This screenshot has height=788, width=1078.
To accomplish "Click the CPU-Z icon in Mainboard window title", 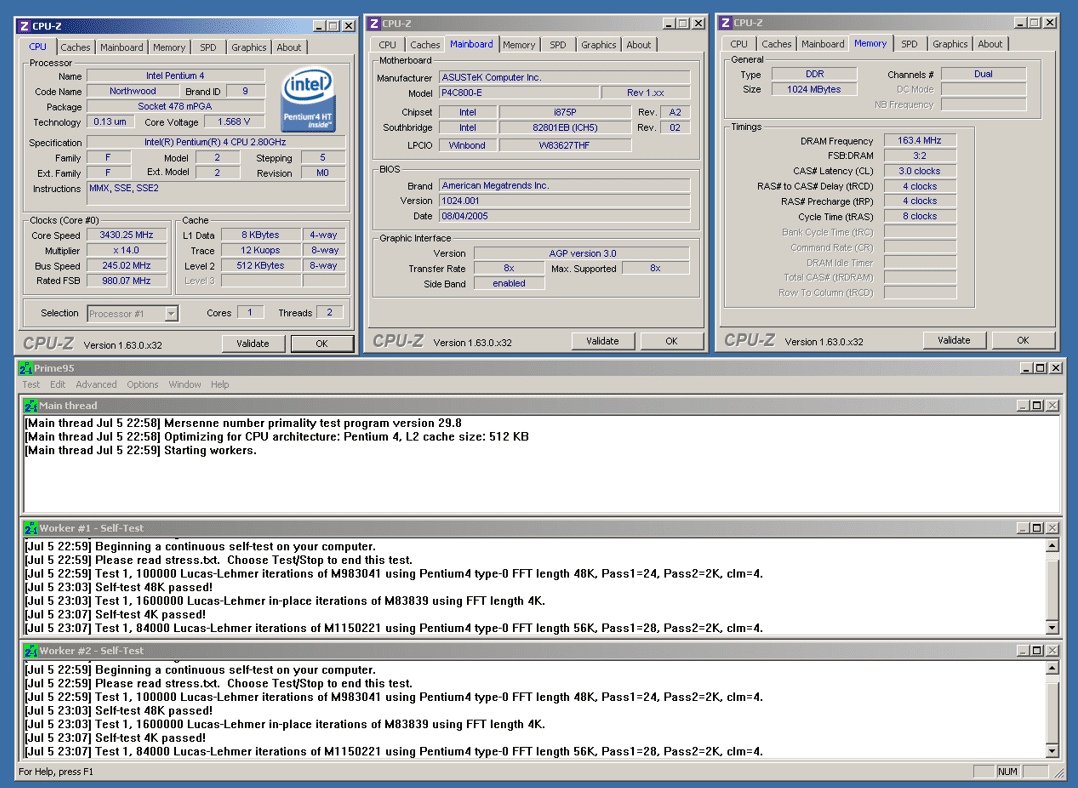I will coord(374,23).
